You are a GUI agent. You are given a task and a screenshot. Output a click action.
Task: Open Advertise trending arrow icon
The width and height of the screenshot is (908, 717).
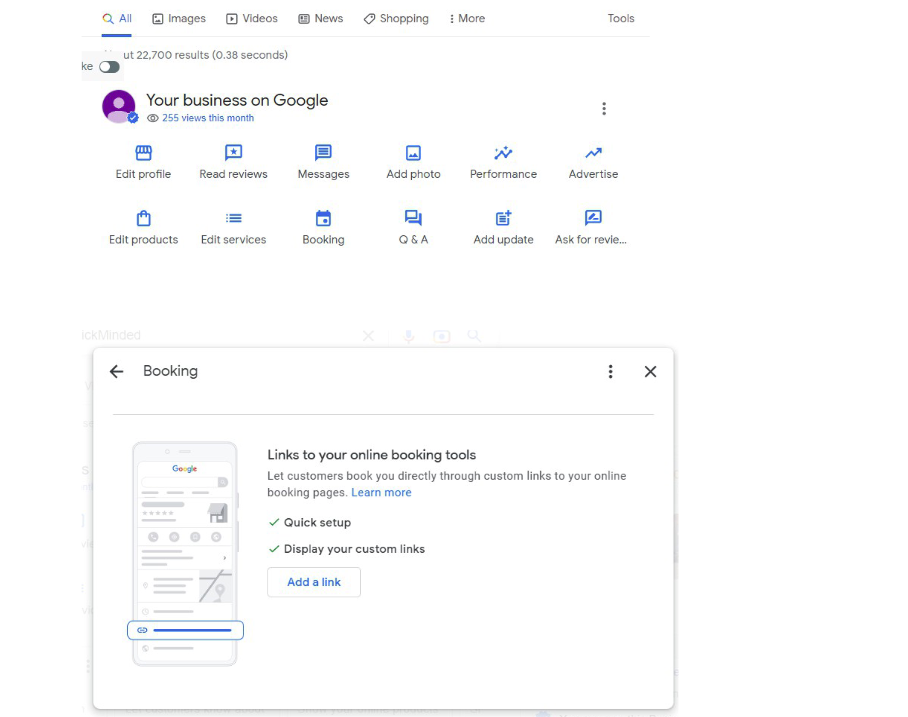point(593,153)
